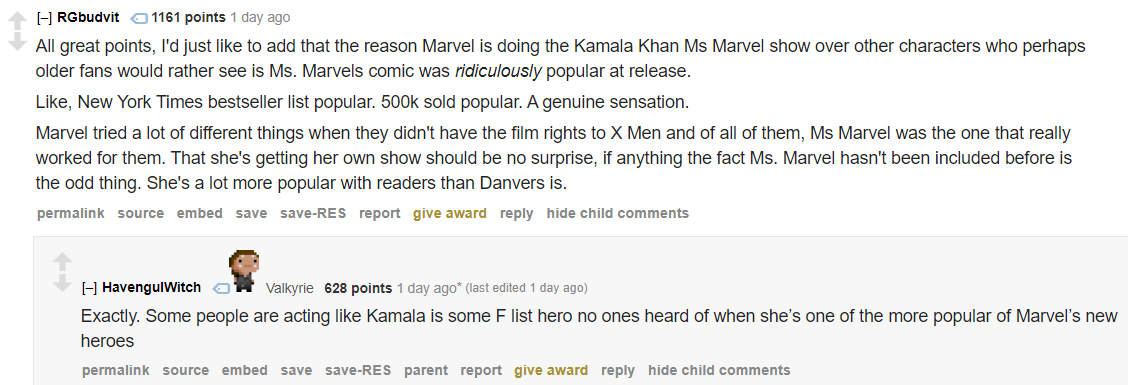Open the RGbudvit user profile
1128x385 pixels.
pyautogui.click(x=88, y=17)
